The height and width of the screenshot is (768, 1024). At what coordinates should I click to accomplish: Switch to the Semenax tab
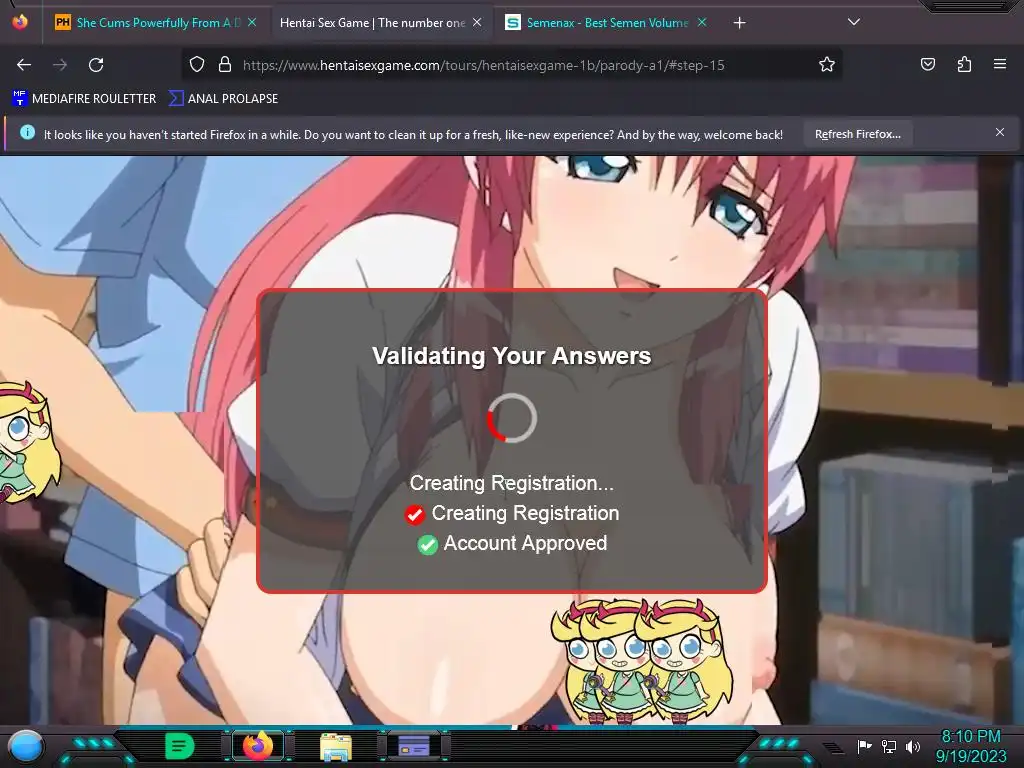coord(606,23)
